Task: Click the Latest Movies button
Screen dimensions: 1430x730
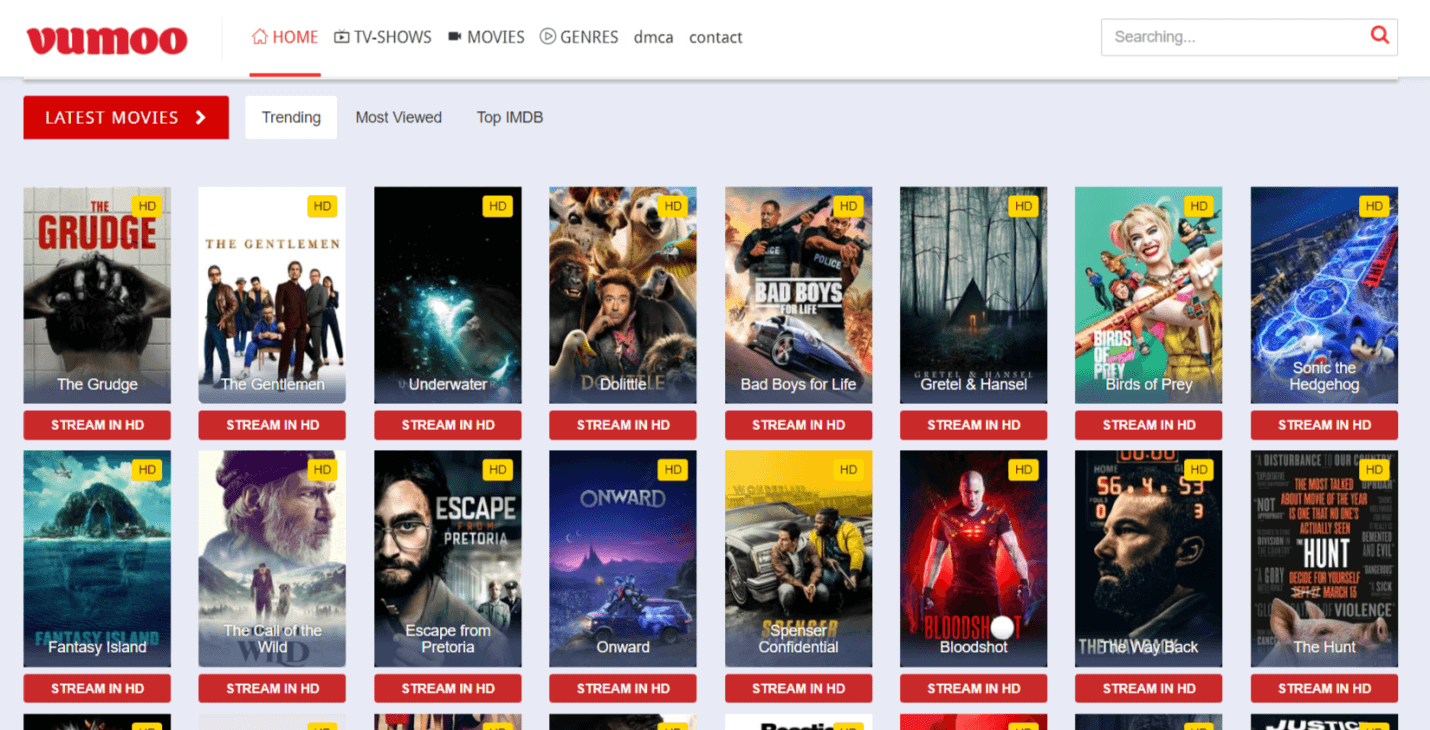Action: (126, 117)
